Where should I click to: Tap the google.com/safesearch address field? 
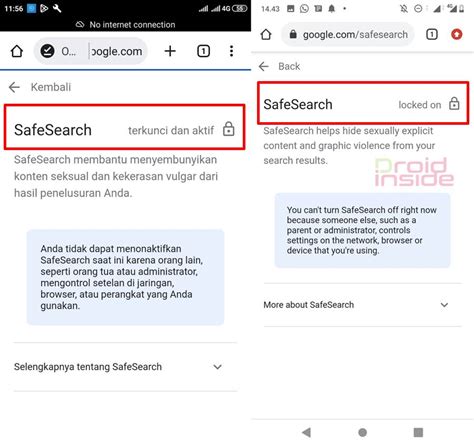click(348, 34)
